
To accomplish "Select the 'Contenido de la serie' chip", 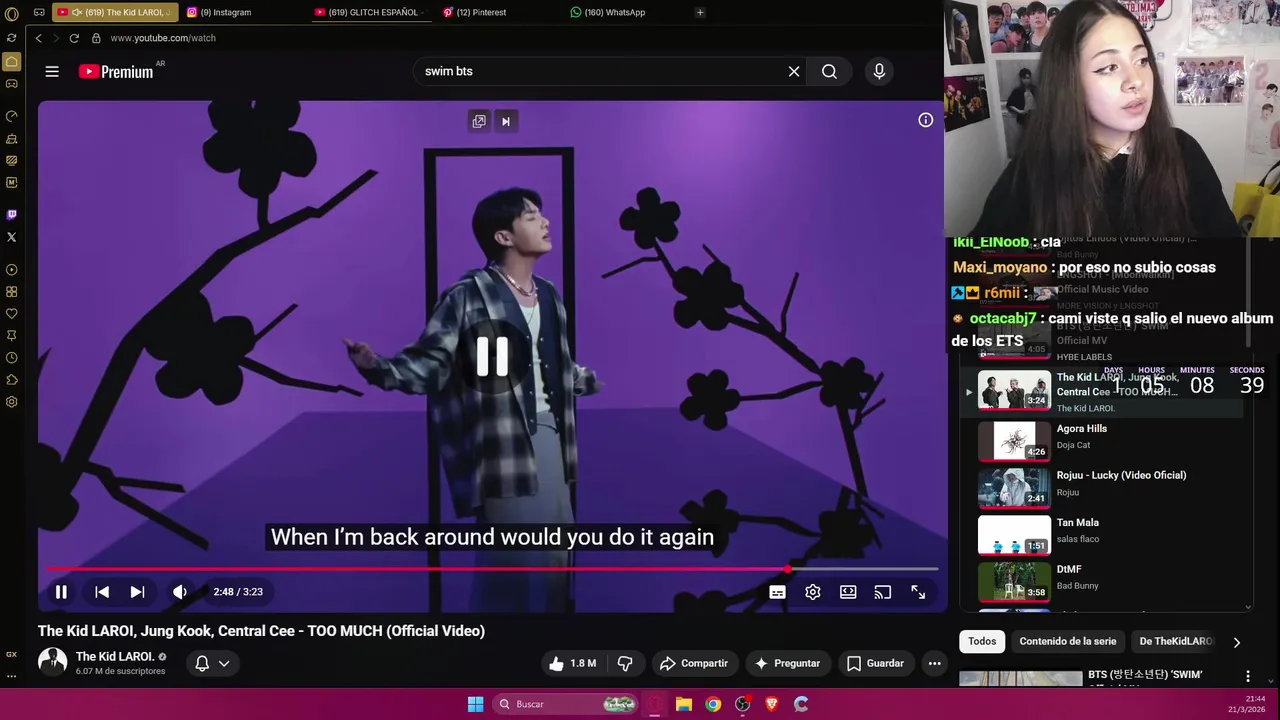I will point(1068,642).
